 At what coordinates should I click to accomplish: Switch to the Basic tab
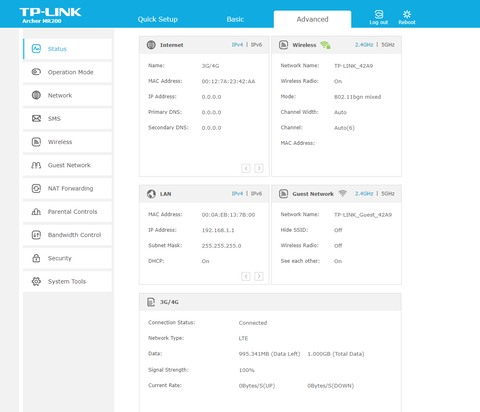click(235, 19)
